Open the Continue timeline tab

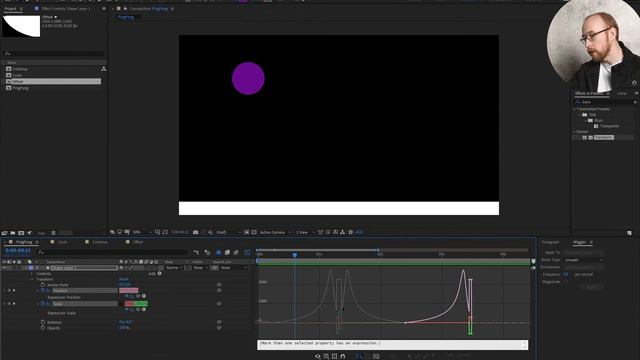pos(100,242)
